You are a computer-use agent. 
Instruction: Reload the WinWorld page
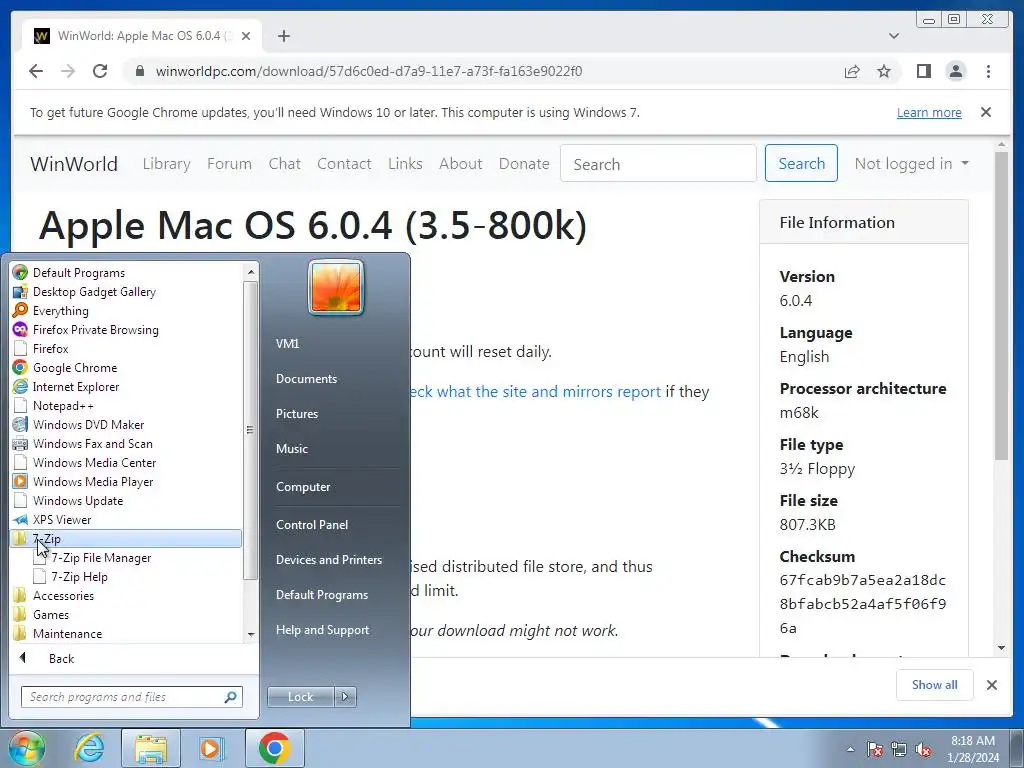(100, 71)
